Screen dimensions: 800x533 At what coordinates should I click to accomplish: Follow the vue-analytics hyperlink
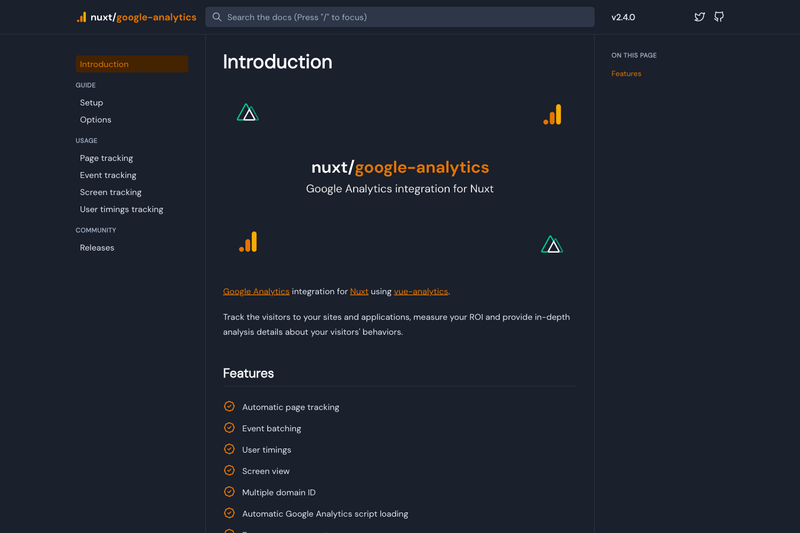421,291
